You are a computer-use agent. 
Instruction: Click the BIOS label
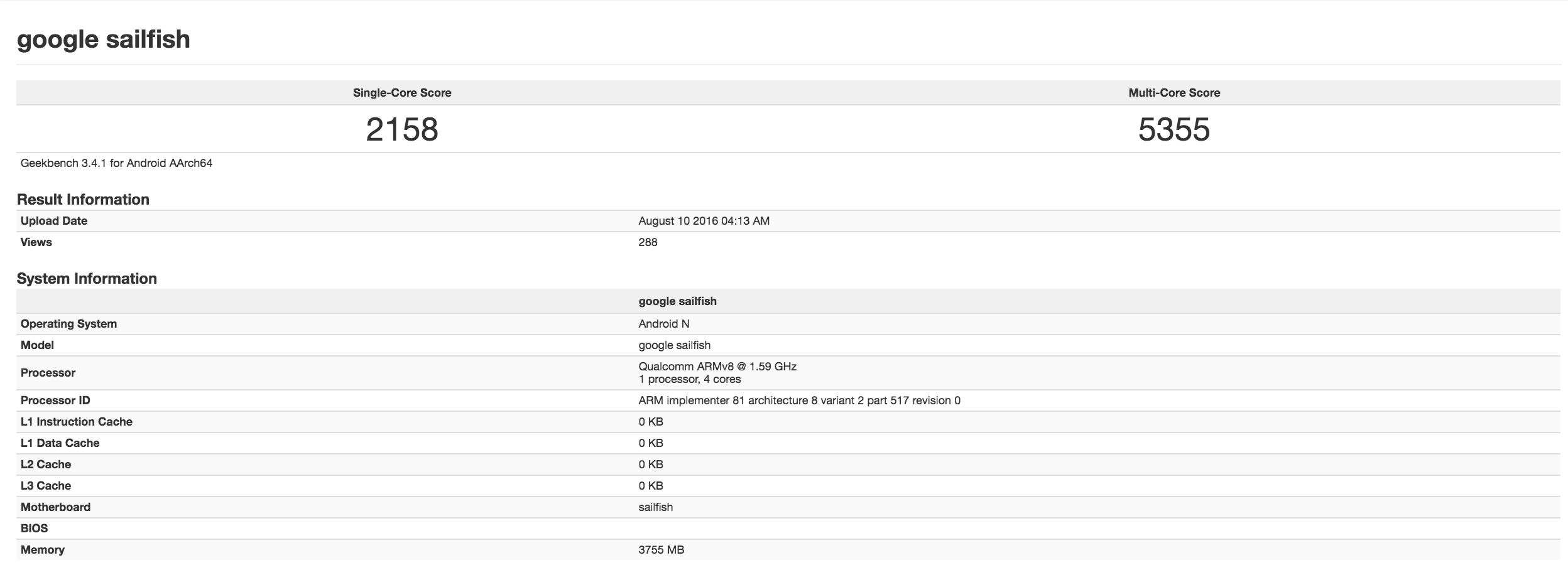(x=35, y=529)
